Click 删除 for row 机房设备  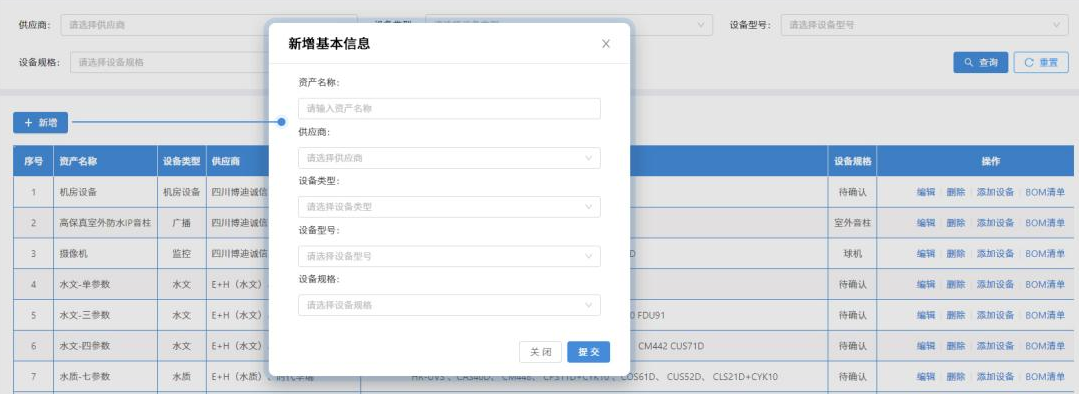pyautogui.click(x=956, y=193)
